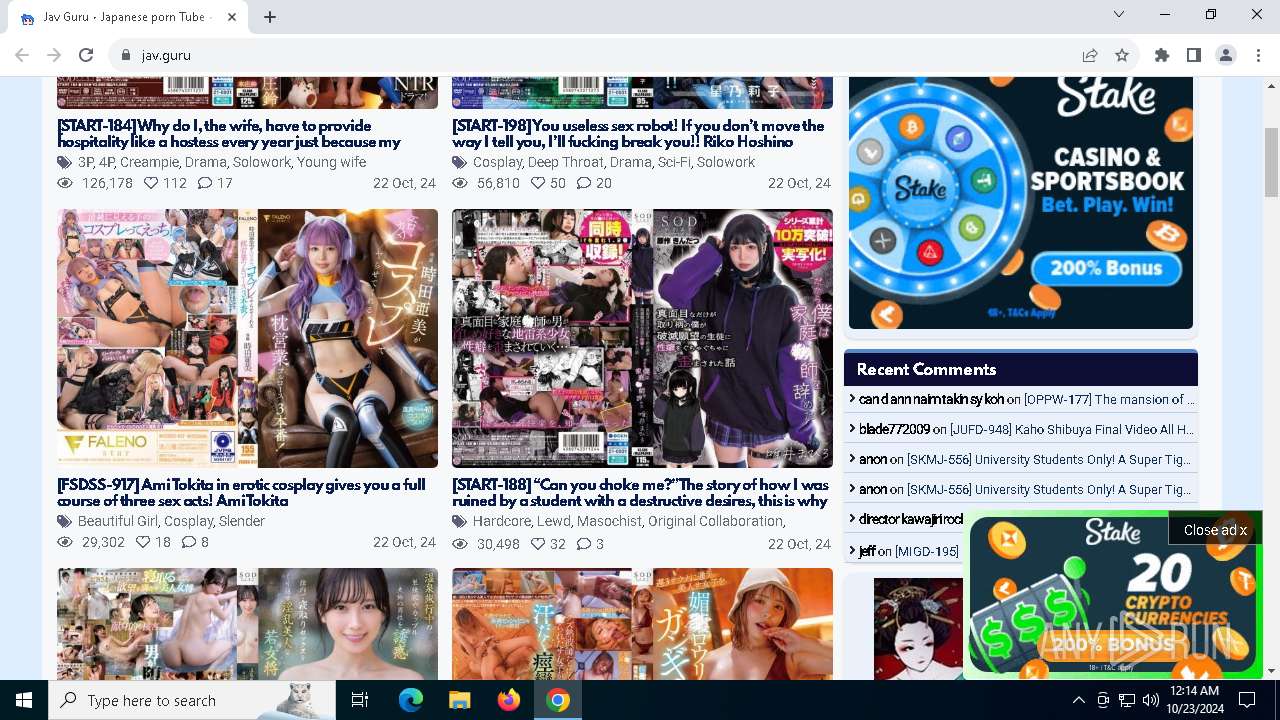Select the Original Collaboration tag
Image resolution: width=1280 pixels, height=720 pixels.
click(715, 521)
